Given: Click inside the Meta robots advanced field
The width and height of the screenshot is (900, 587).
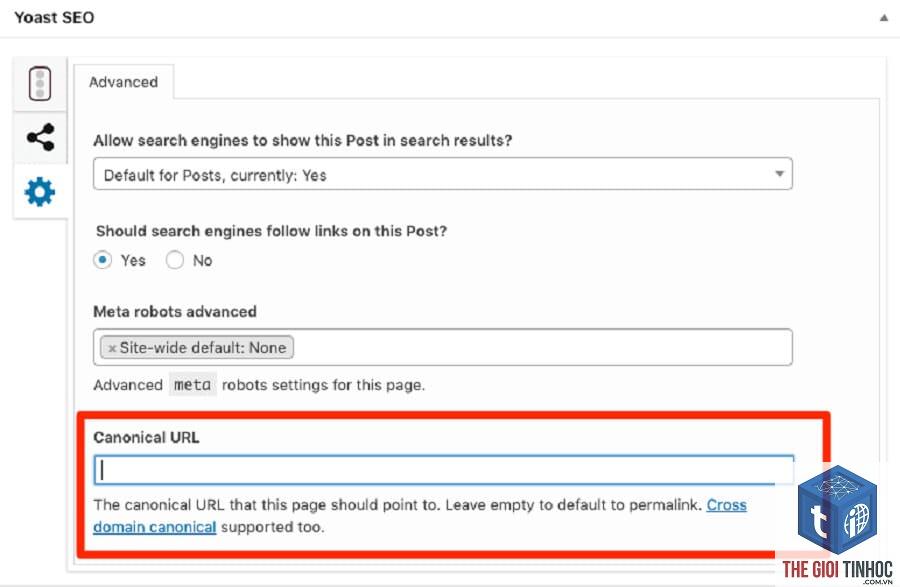Looking at the screenshot, I should tap(443, 347).
